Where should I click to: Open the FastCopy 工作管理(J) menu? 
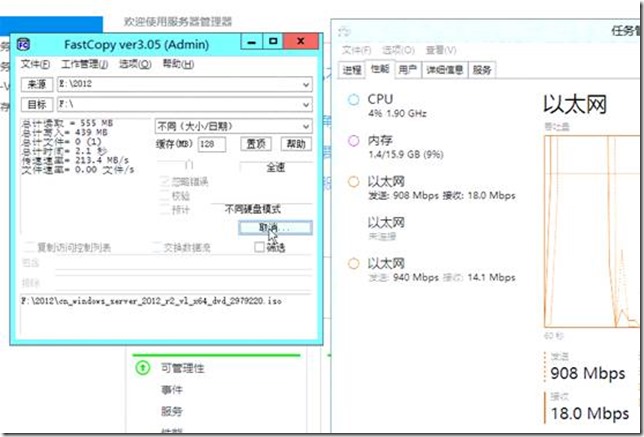84,64
